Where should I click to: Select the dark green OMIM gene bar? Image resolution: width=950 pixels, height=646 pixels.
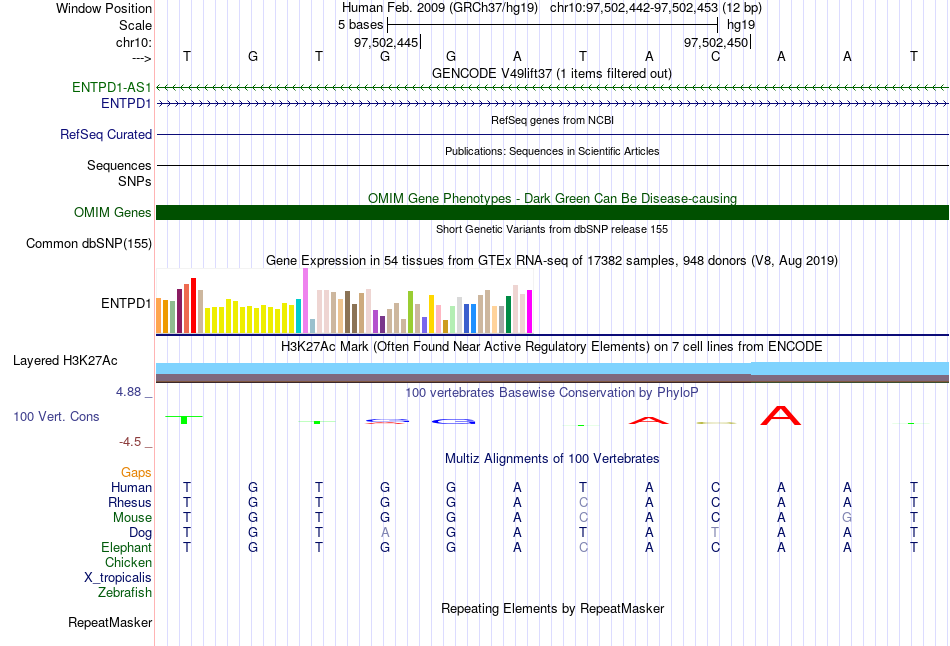[553, 213]
